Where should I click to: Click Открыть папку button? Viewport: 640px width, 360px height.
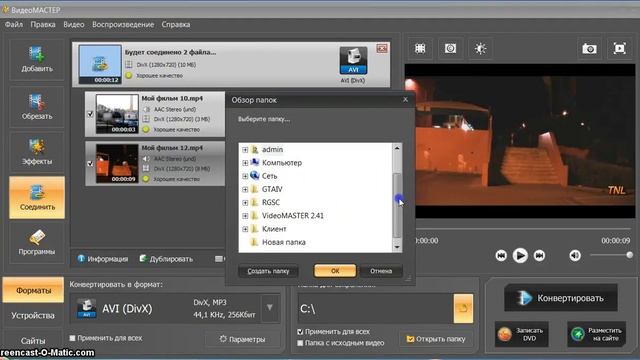436,339
